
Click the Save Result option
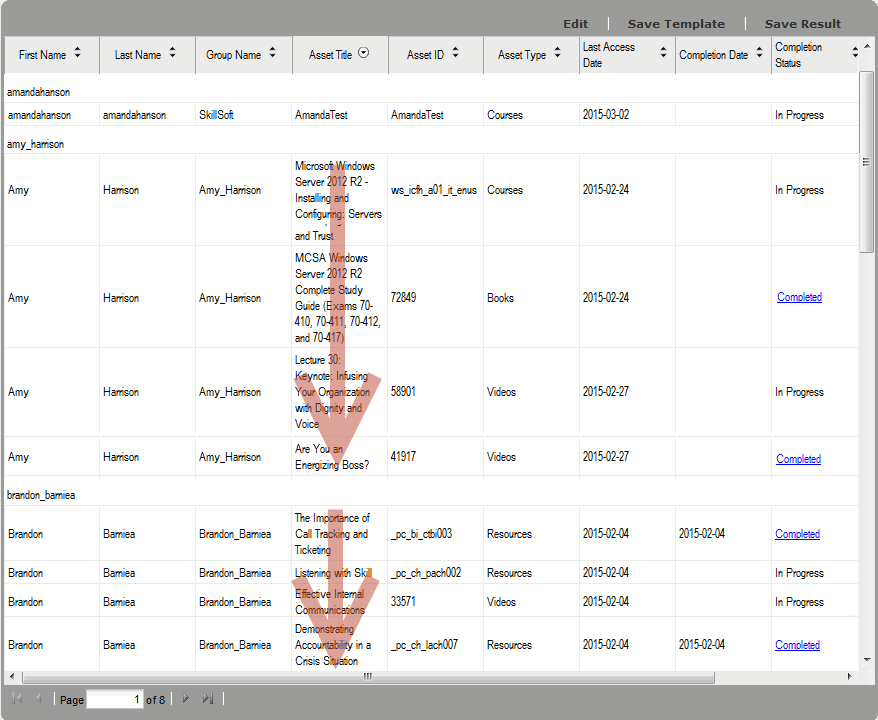tap(803, 23)
